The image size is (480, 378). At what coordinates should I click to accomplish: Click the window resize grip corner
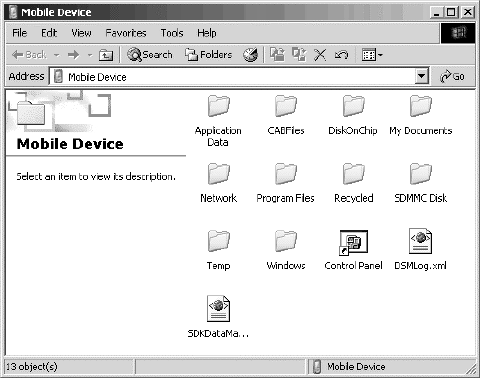click(x=471, y=368)
